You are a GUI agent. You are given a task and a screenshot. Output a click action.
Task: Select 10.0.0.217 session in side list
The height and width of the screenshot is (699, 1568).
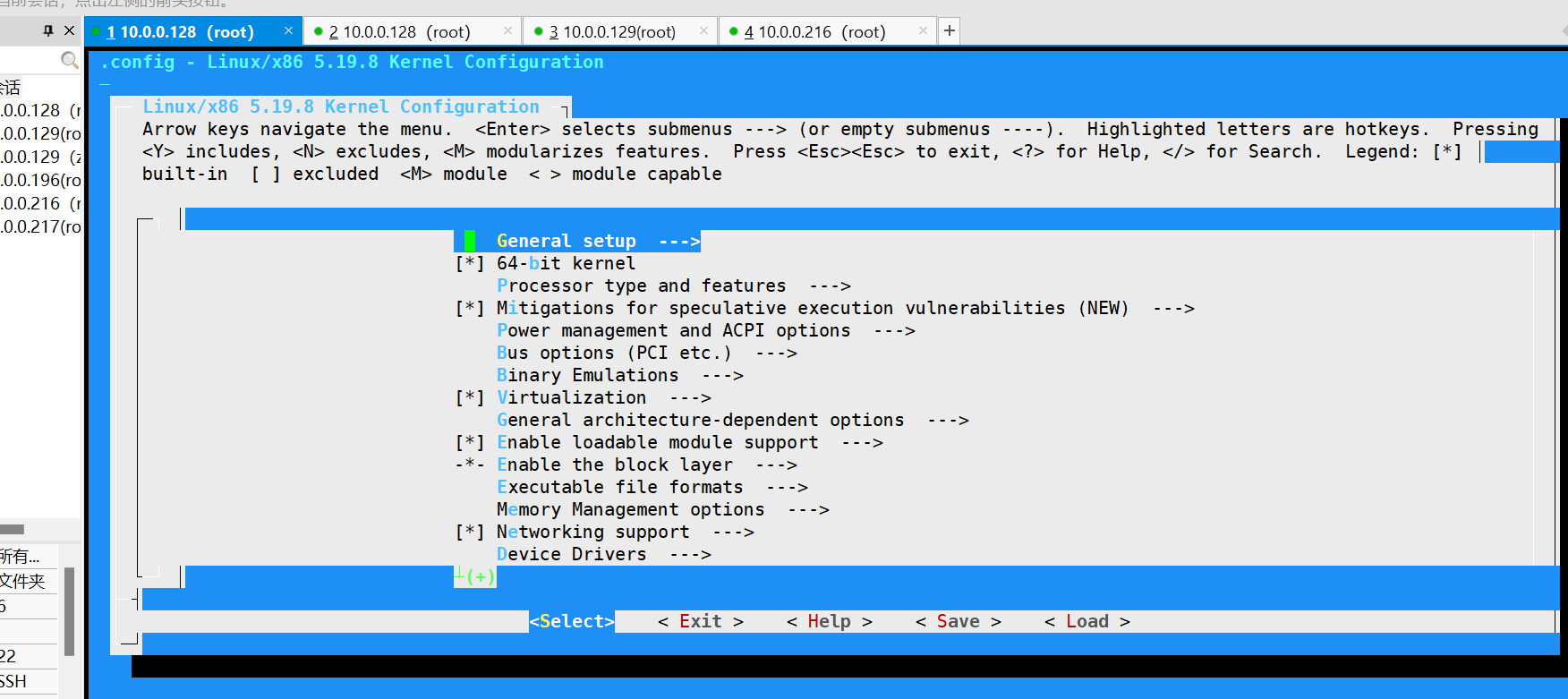click(x=40, y=226)
